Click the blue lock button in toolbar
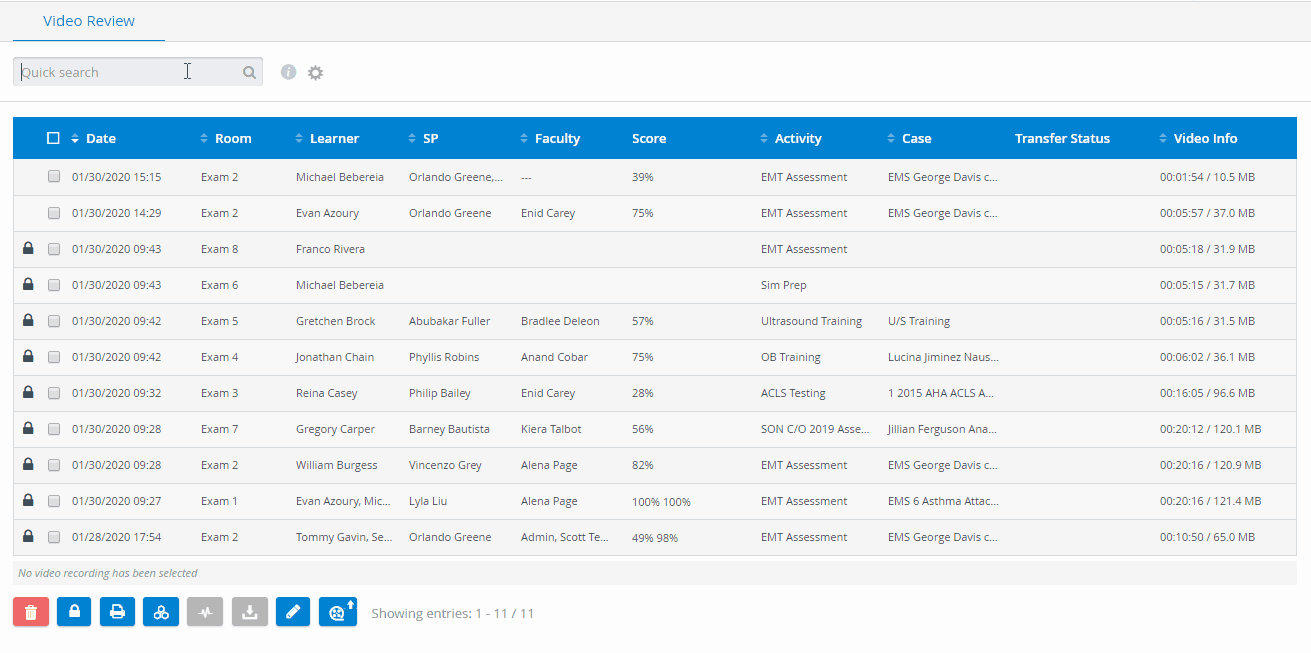 pos(74,612)
